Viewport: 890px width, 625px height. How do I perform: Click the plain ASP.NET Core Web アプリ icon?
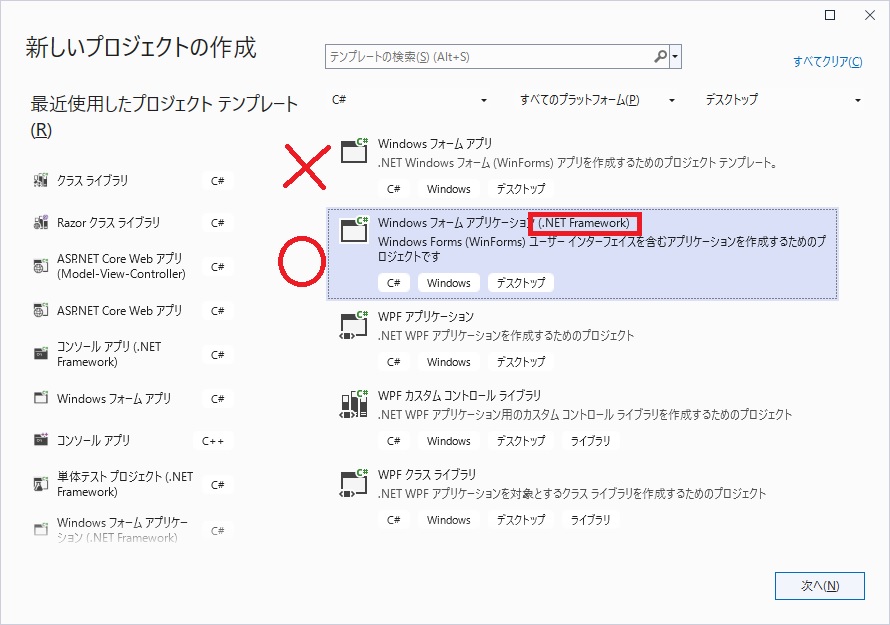41,311
